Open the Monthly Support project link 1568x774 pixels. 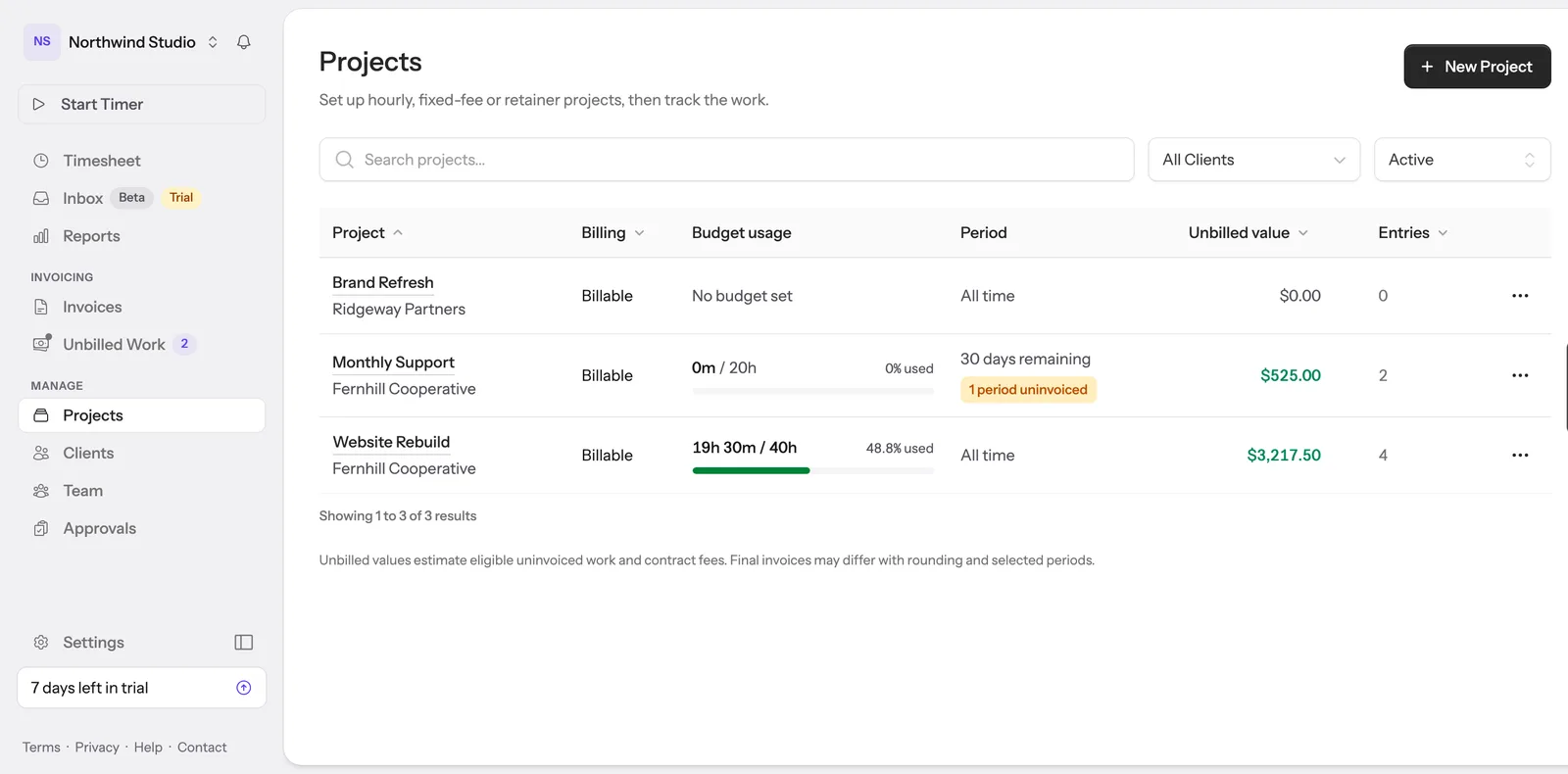393,363
